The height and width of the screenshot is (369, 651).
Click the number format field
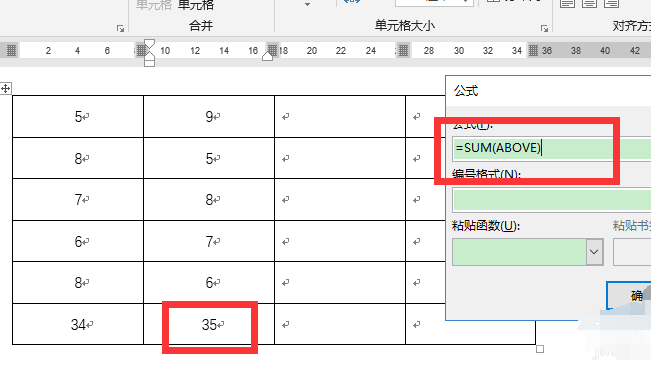pyautogui.click(x=551, y=200)
